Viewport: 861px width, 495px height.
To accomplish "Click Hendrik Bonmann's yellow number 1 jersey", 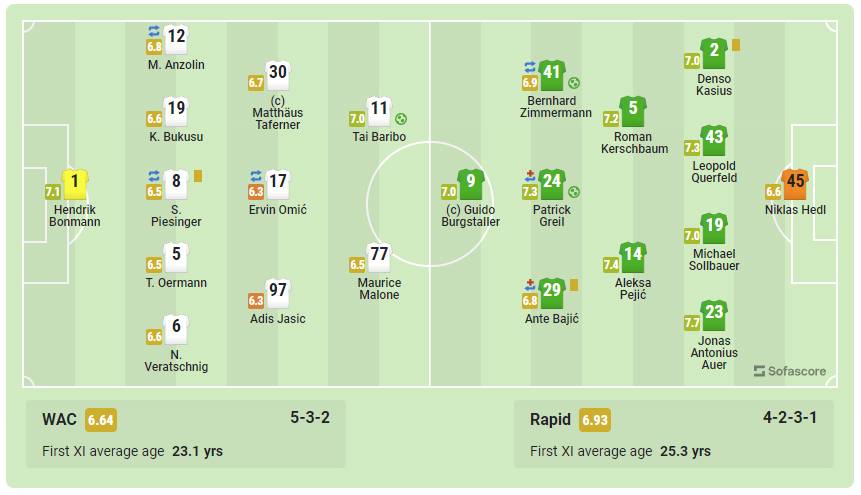I will [75, 185].
